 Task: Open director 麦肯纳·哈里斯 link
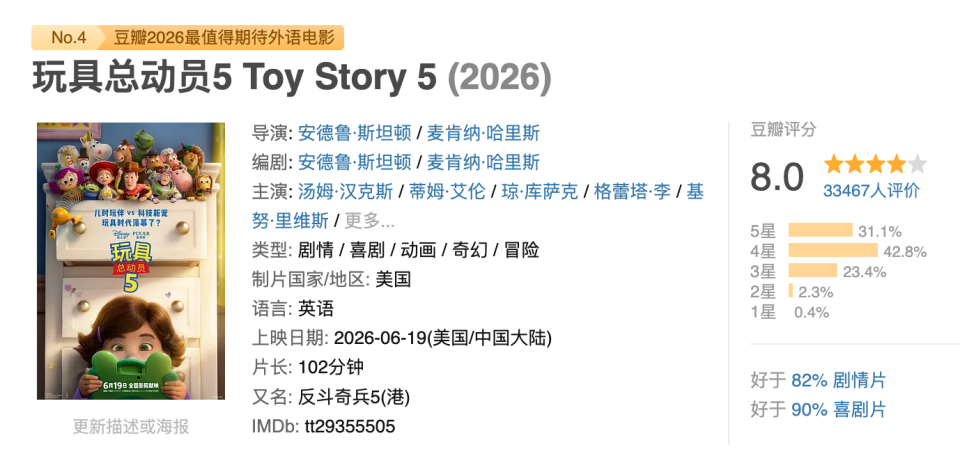[483, 133]
